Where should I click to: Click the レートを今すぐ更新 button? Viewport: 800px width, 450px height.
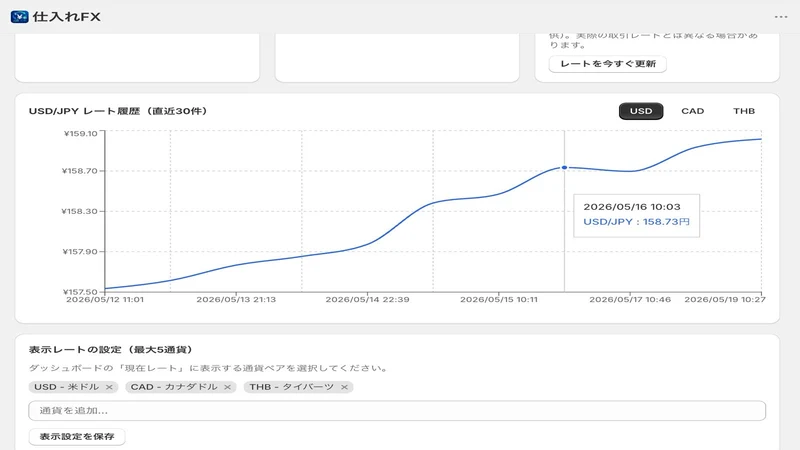(608, 64)
